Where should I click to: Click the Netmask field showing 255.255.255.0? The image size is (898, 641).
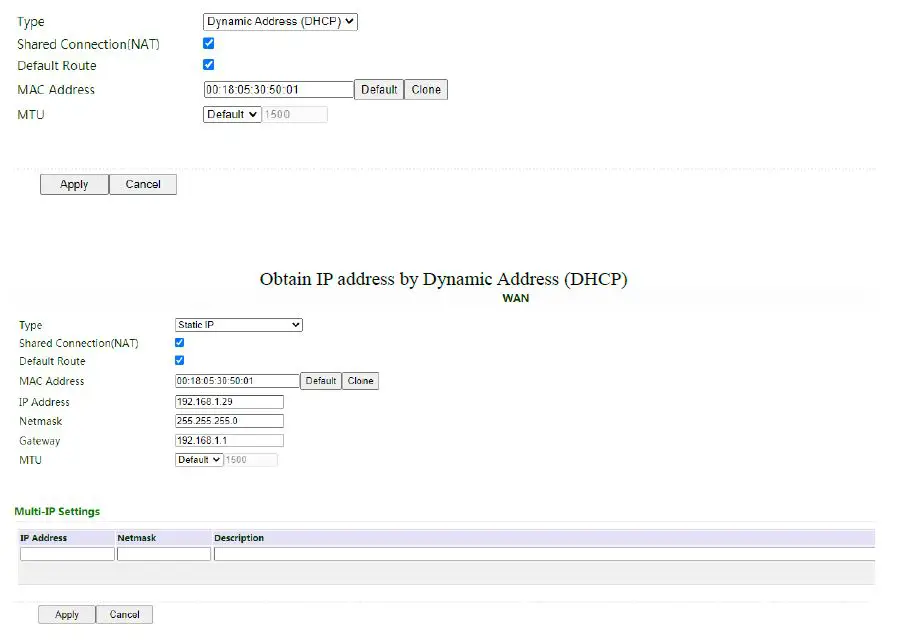point(227,421)
